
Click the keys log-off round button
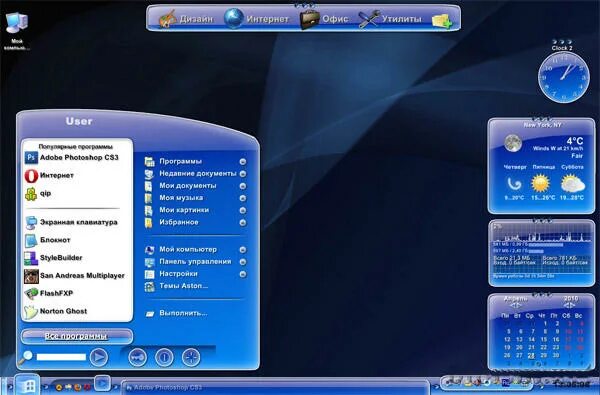point(137,357)
